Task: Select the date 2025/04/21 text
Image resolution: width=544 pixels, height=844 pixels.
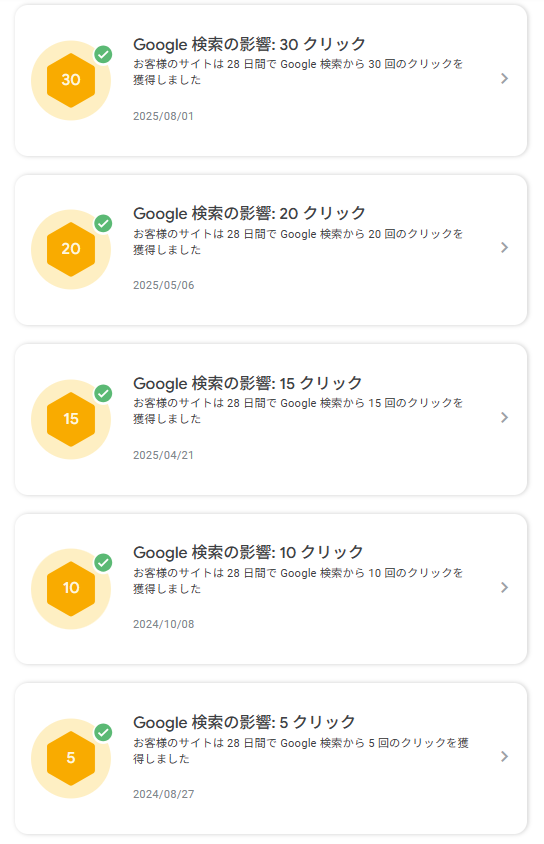Action: point(163,455)
